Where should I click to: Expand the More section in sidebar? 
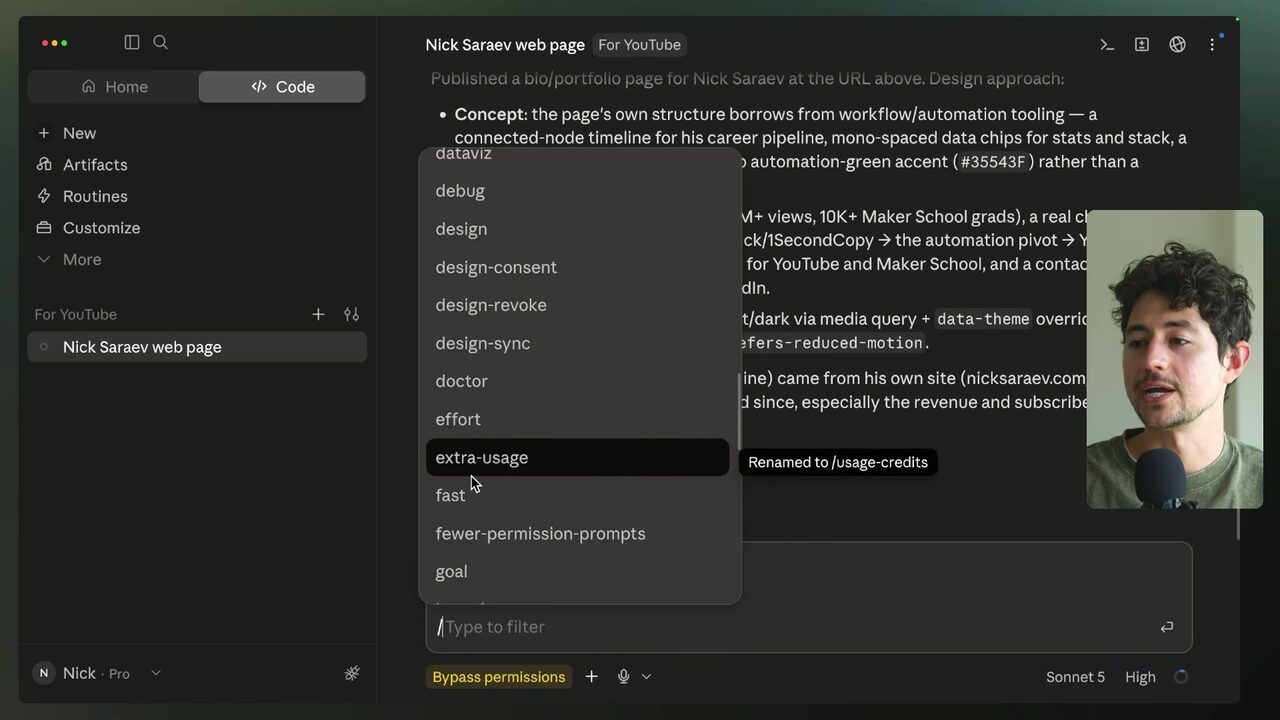(69, 259)
